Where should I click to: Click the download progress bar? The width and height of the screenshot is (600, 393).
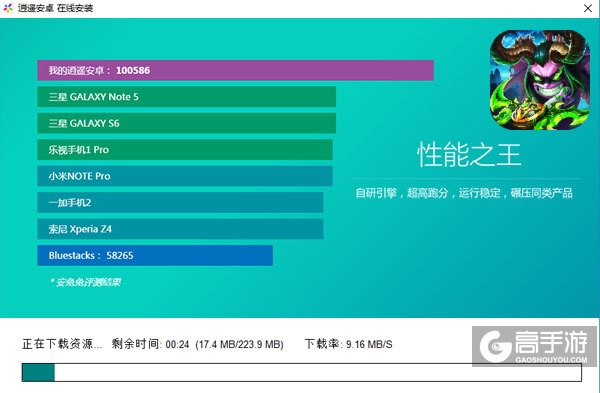[x=302, y=372]
